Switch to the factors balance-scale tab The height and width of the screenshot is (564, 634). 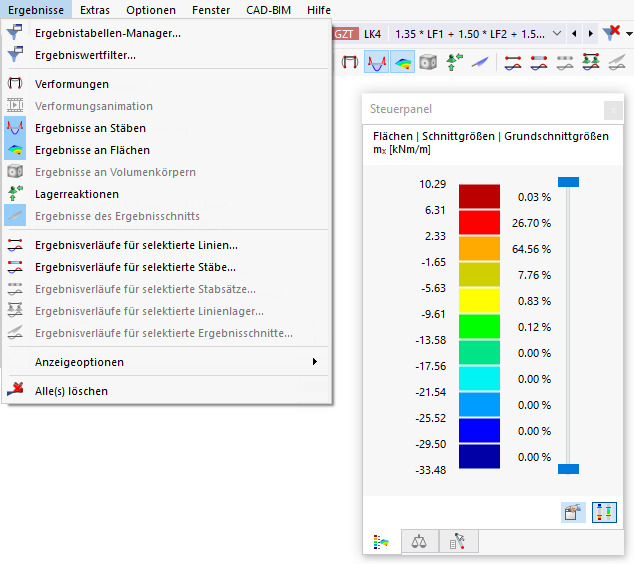pos(419,541)
